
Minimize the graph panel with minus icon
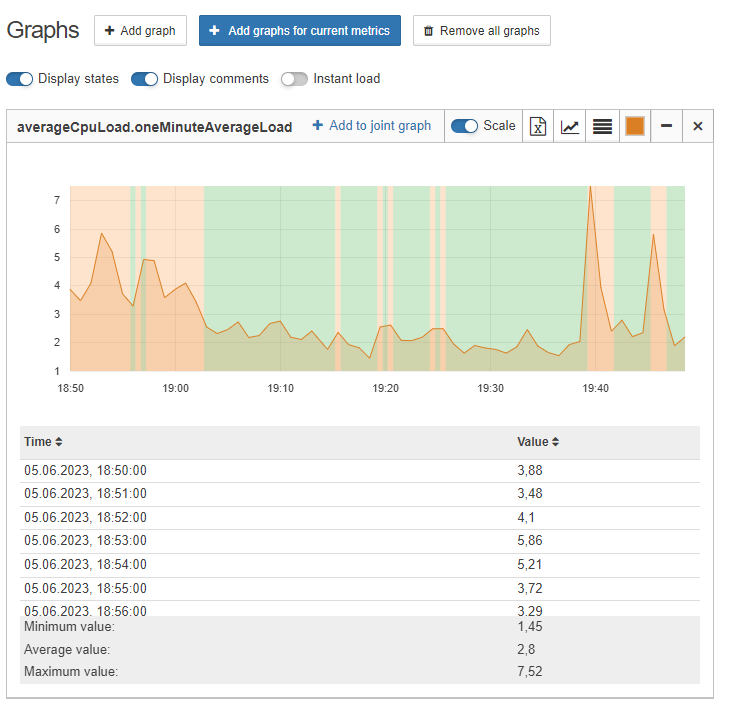[x=666, y=126]
